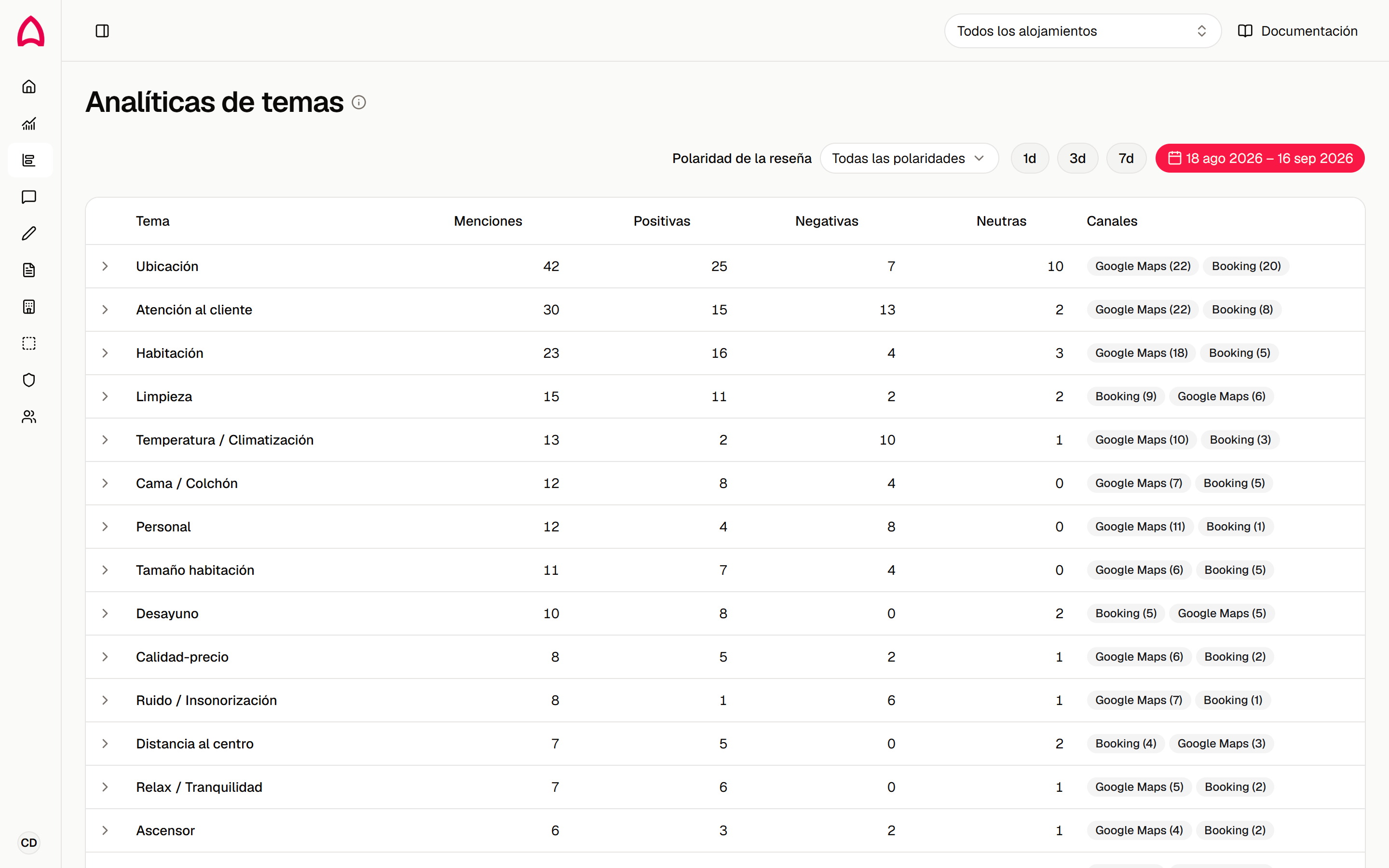Click the Google Maps (18) channel chip

point(1141,353)
